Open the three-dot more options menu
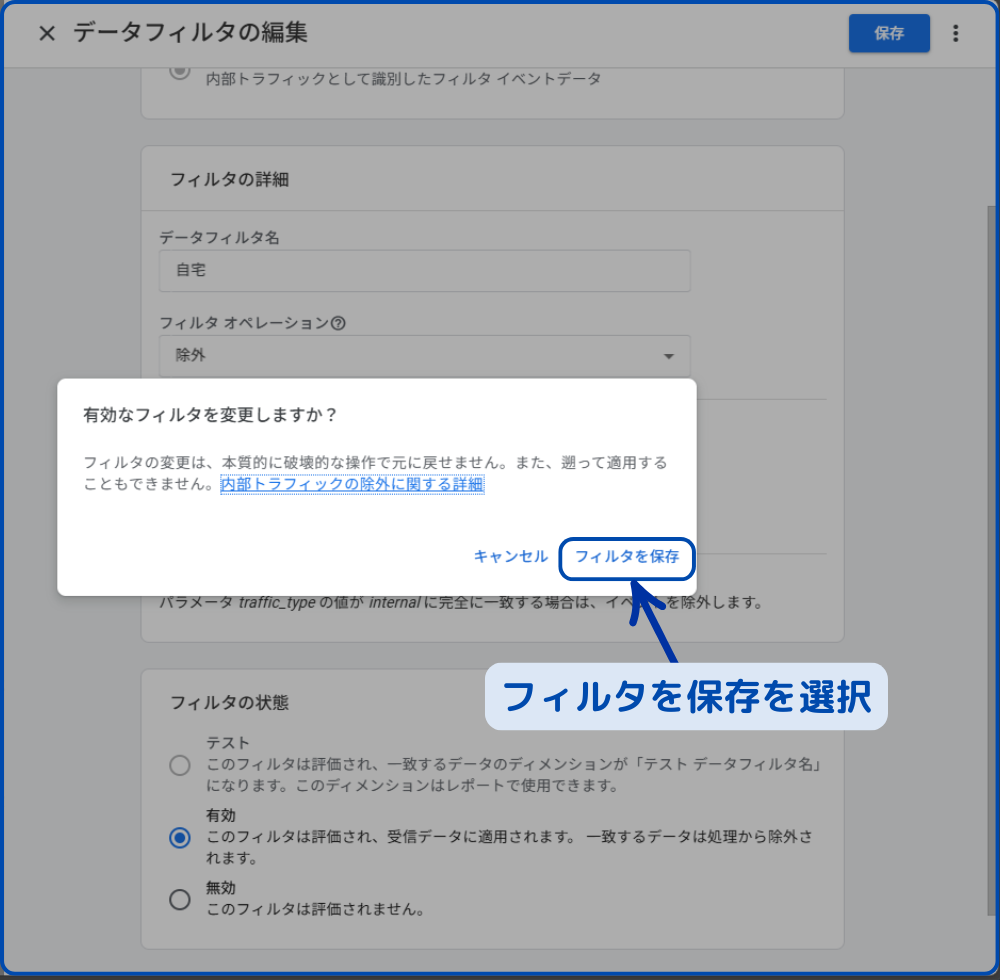Viewport: 1000px width, 980px height. click(955, 33)
